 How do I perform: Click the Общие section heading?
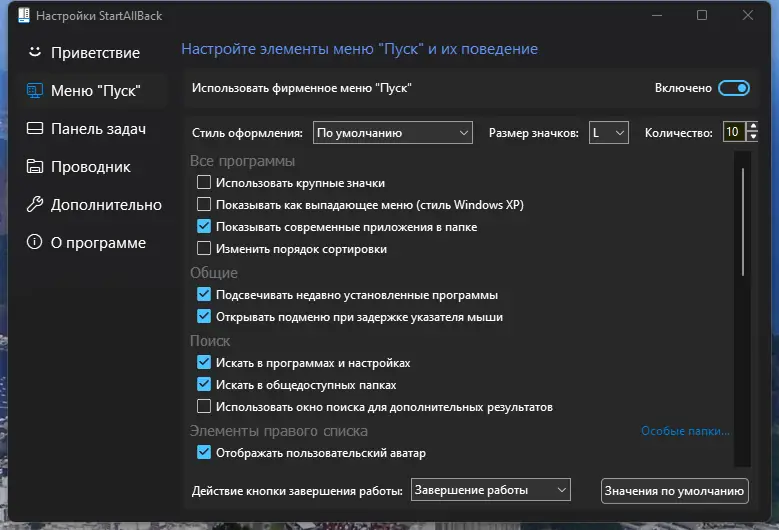click(x=214, y=273)
